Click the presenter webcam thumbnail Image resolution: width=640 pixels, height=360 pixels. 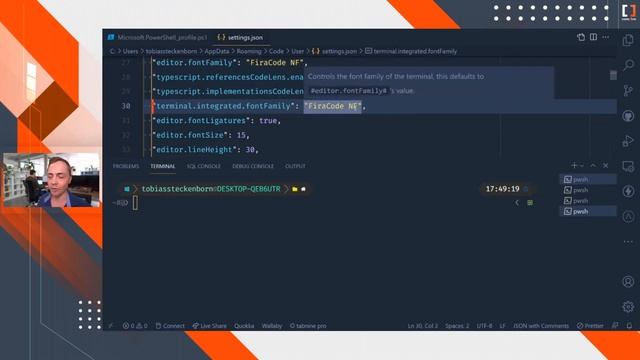(x=51, y=180)
